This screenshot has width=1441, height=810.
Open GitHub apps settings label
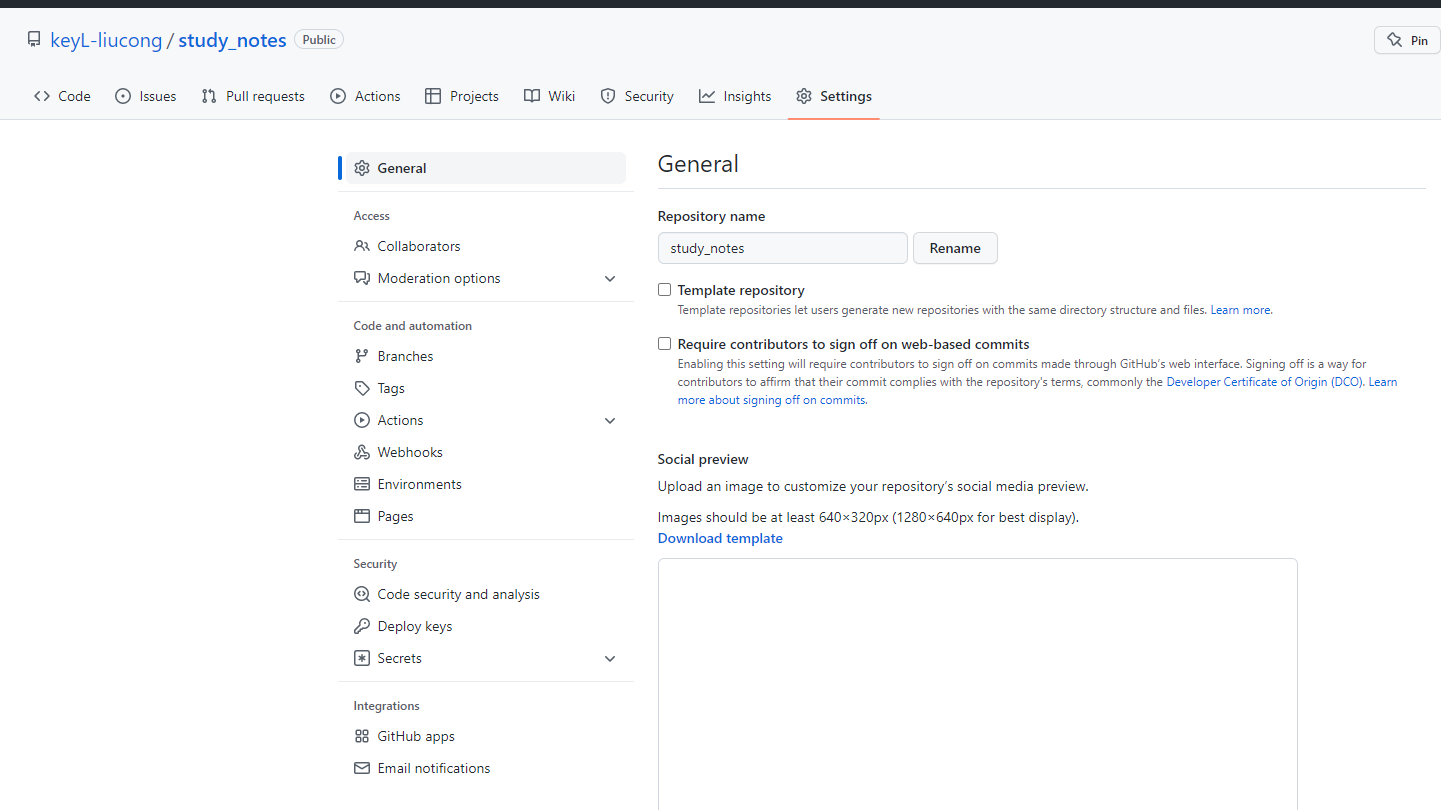click(x=416, y=736)
